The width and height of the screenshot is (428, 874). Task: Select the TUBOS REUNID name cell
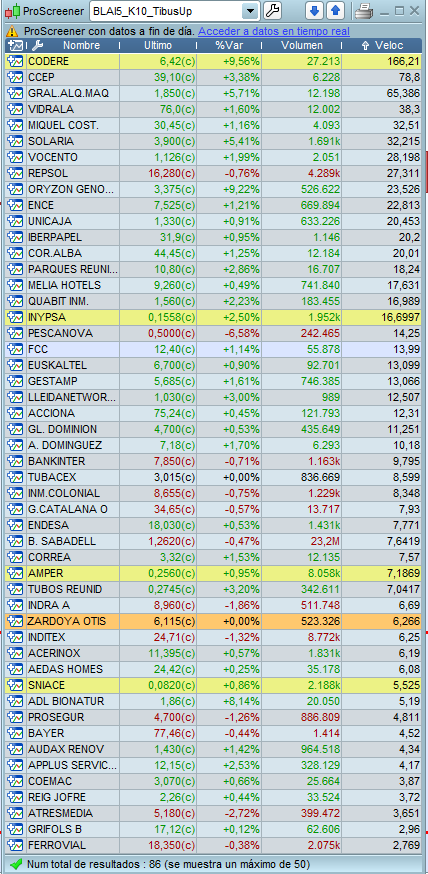click(x=73, y=589)
